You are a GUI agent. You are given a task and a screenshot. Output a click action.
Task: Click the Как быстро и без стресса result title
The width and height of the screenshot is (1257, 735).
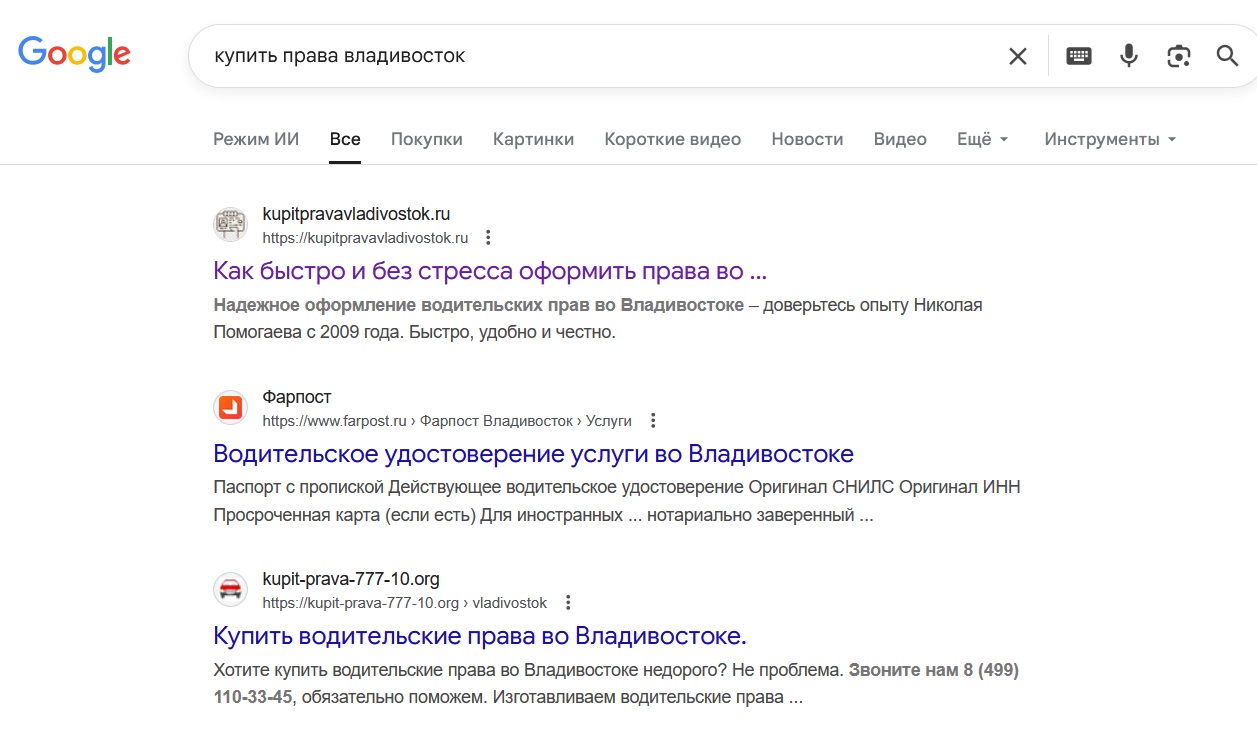tap(490, 271)
